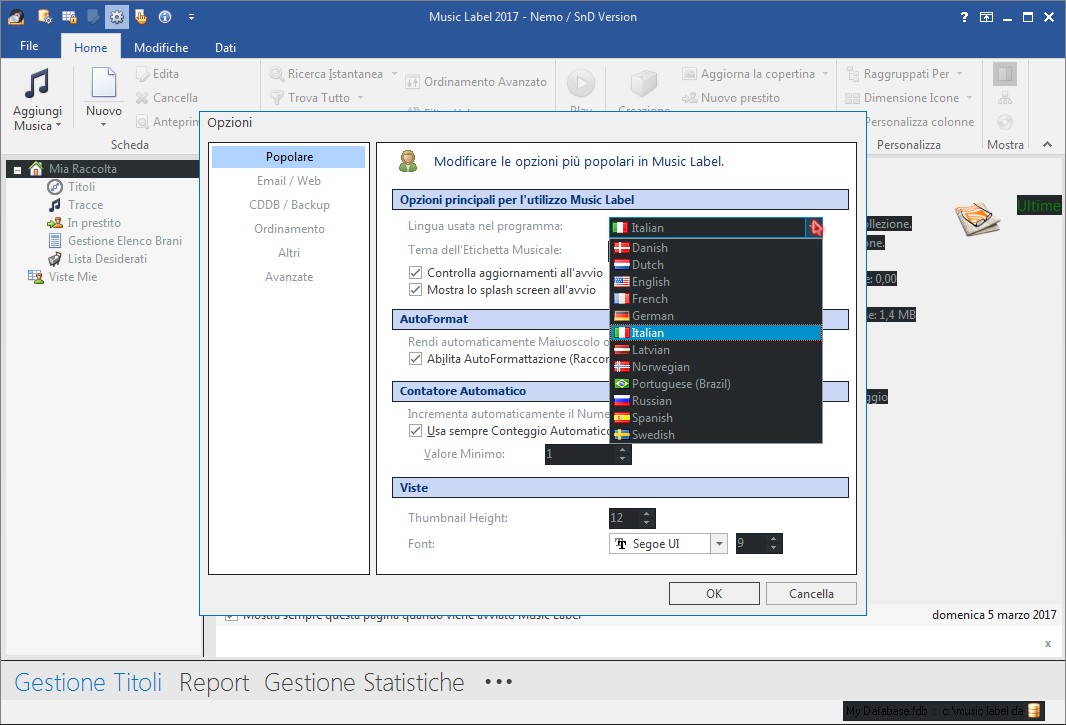Show more navigation sections with the ellipsis

[x=498, y=681]
